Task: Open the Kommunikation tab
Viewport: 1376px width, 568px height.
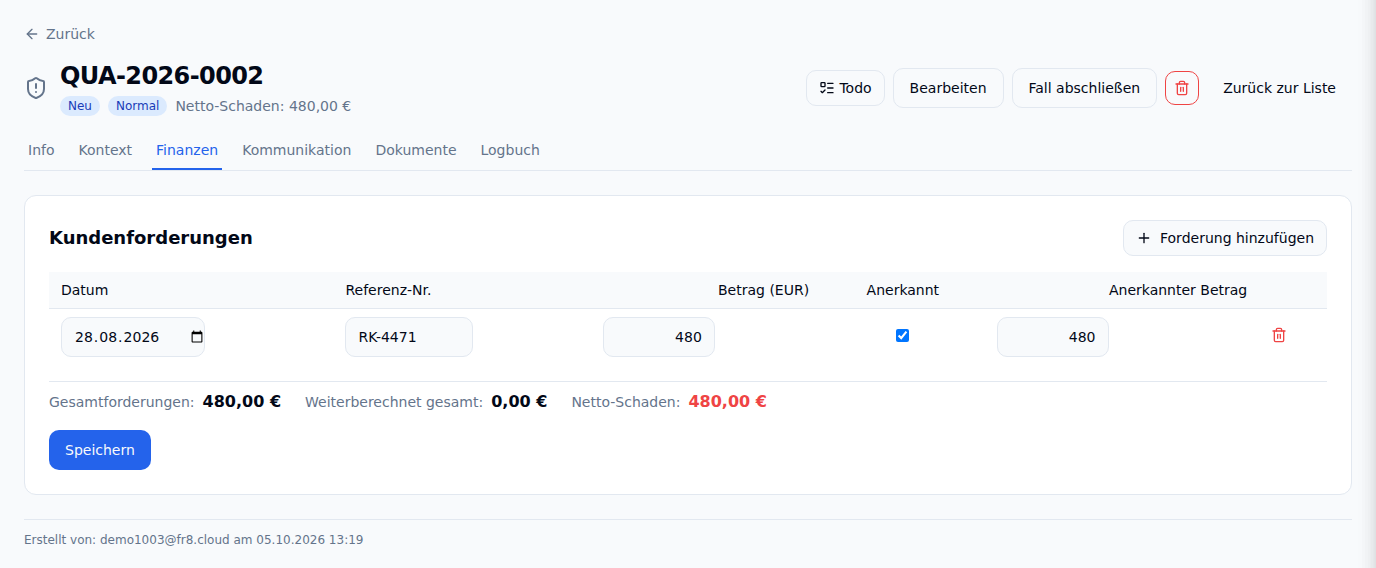Action: click(x=297, y=150)
